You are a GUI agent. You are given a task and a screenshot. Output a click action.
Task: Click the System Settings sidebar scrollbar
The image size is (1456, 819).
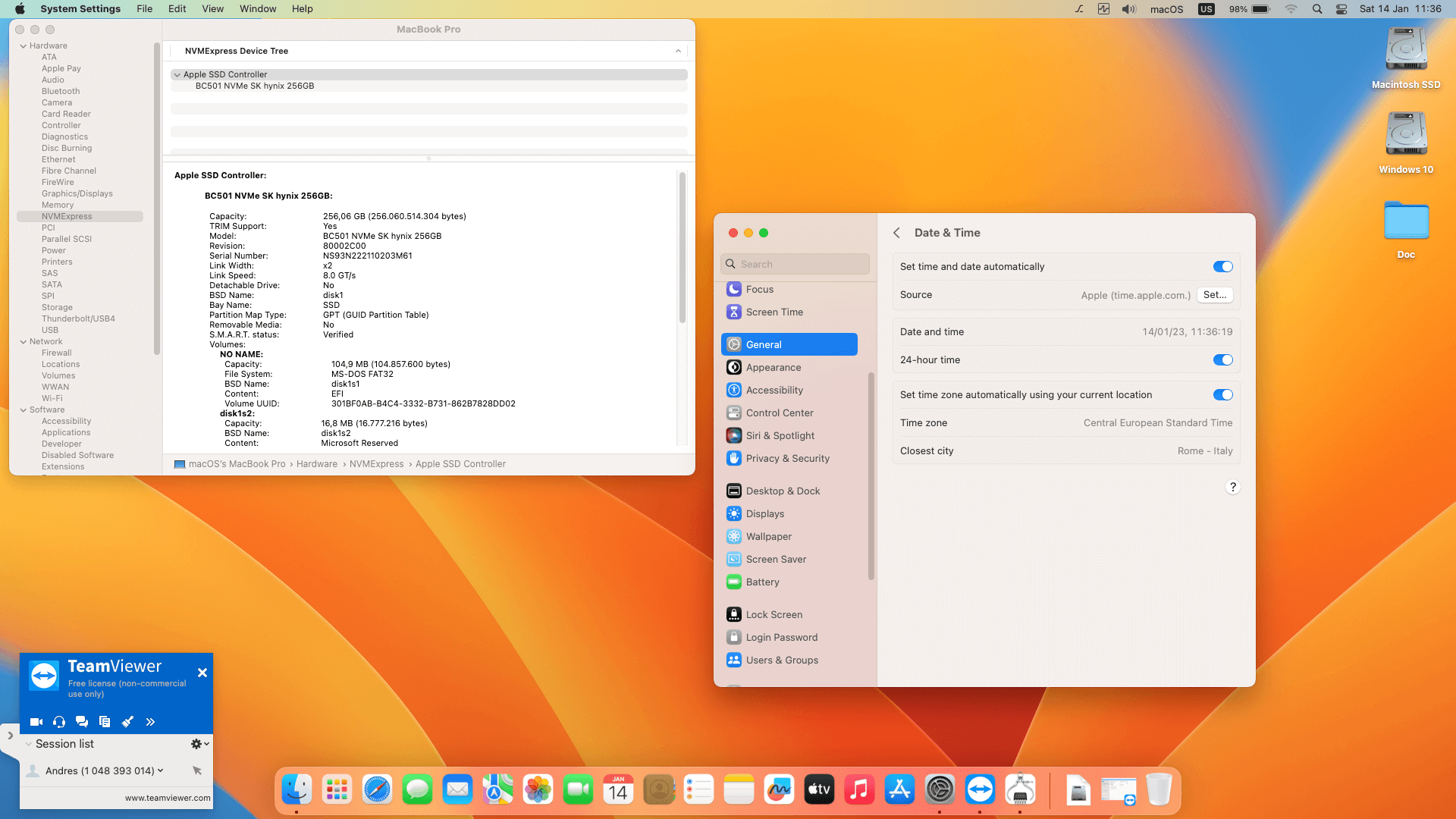click(x=871, y=476)
